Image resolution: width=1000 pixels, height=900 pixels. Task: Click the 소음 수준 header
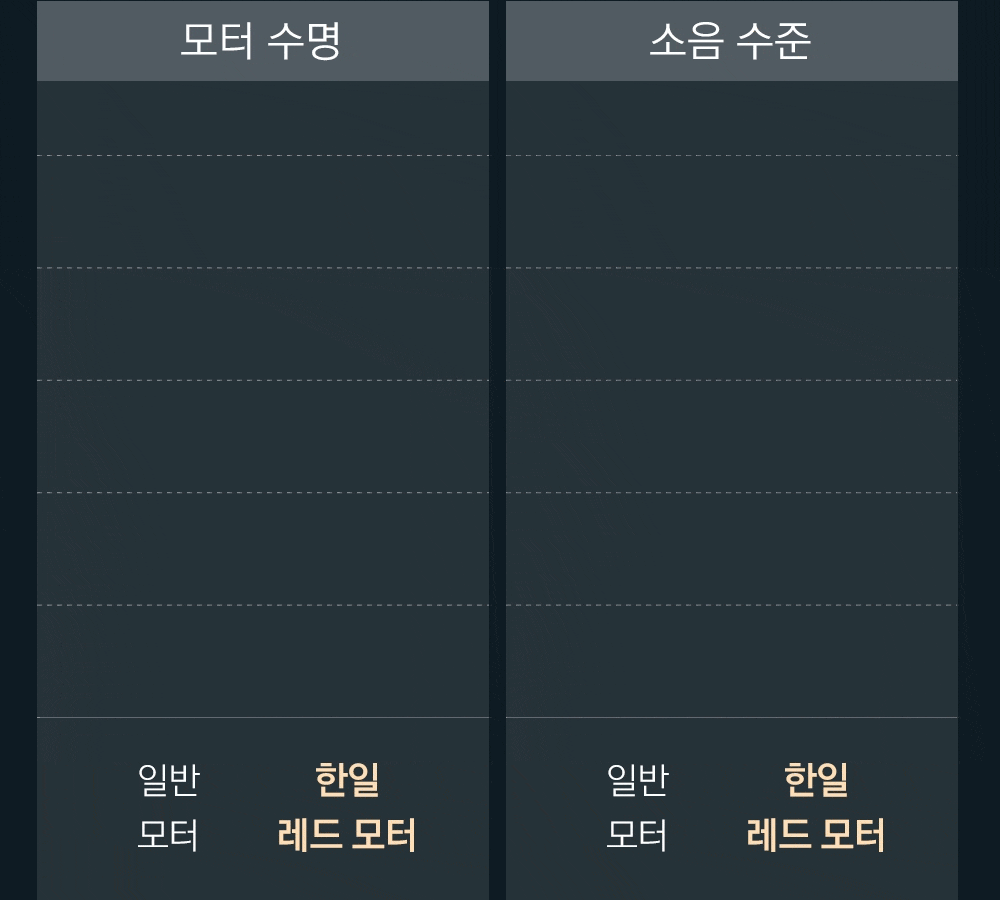coord(732,41)
